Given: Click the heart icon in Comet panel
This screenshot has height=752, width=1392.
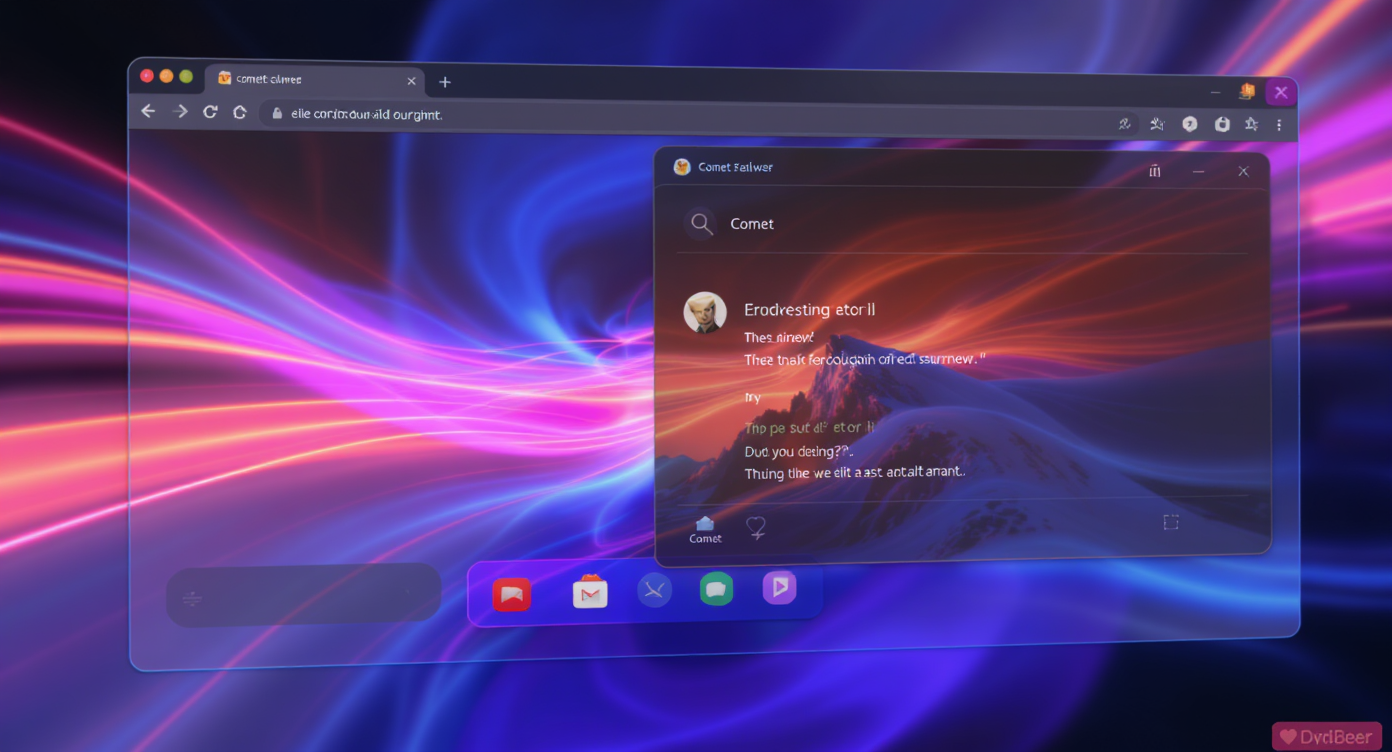Looking at the screenshot, I should coord(756,527).
